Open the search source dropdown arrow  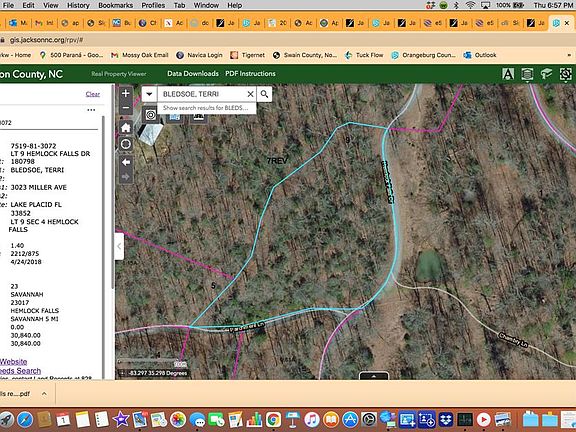click(149, 94)
